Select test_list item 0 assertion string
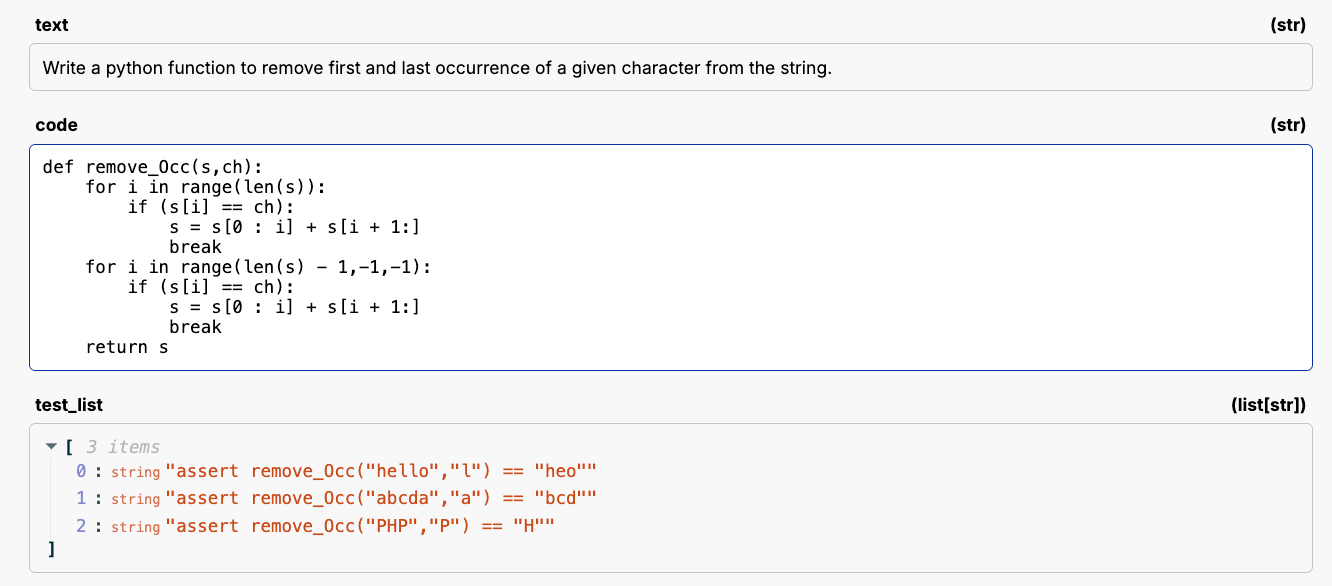The width and height of the screenshot is (1332, 586). pos(388,470)
